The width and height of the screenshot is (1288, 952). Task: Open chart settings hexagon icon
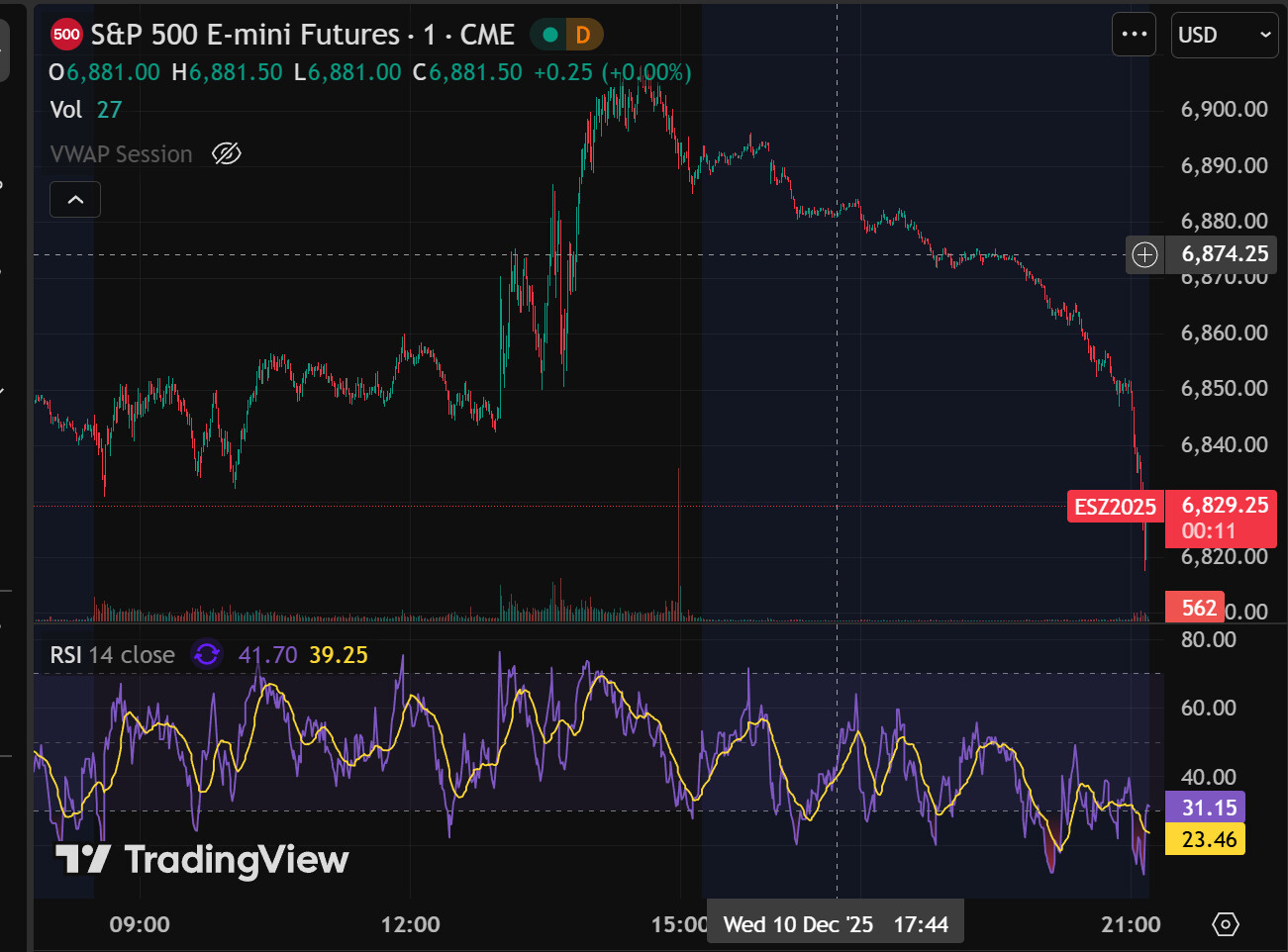(1226, 924)
